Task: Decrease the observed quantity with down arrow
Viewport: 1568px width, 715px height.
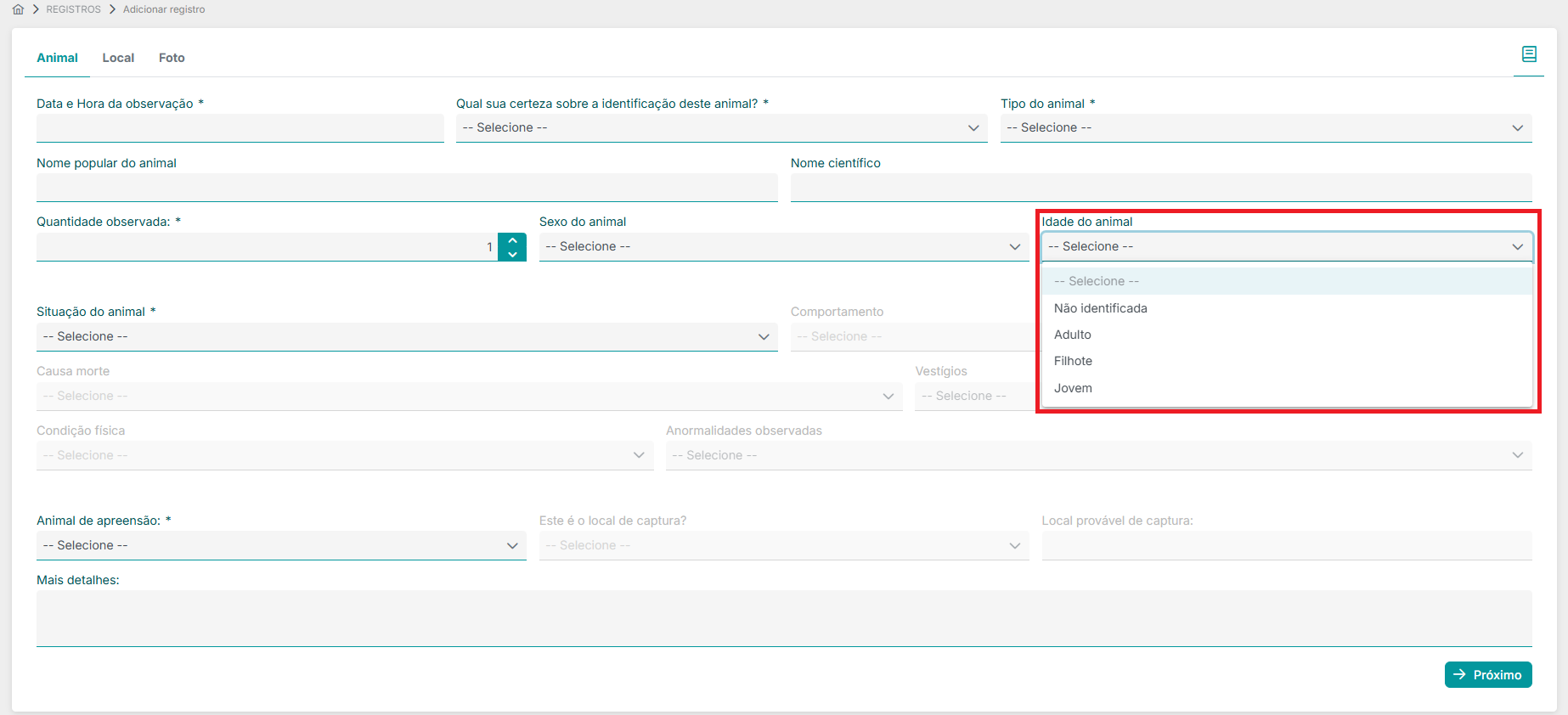Action: [512, 254]
